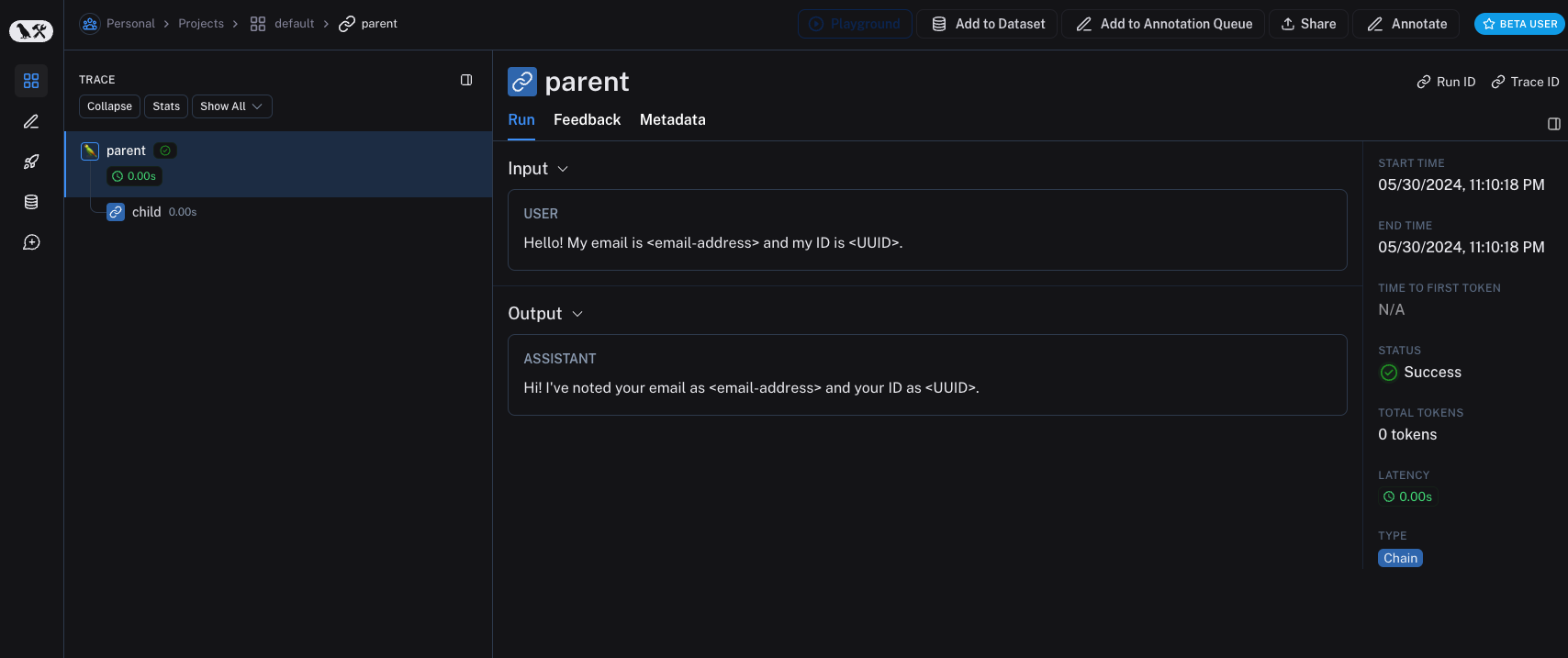Copy the Run ID link

pos(1446,82)
